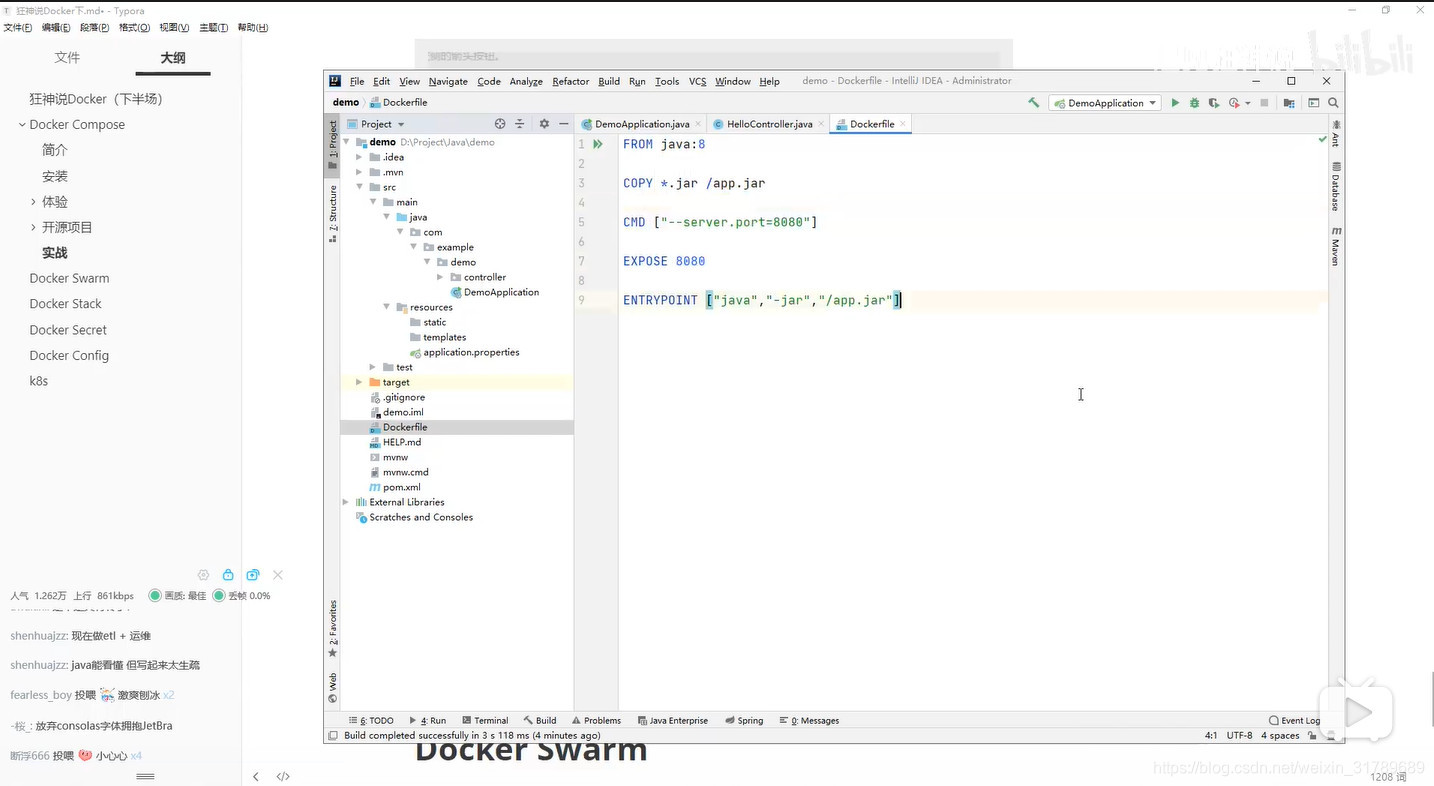Expand the .idea folder

[x=360, y=157]
